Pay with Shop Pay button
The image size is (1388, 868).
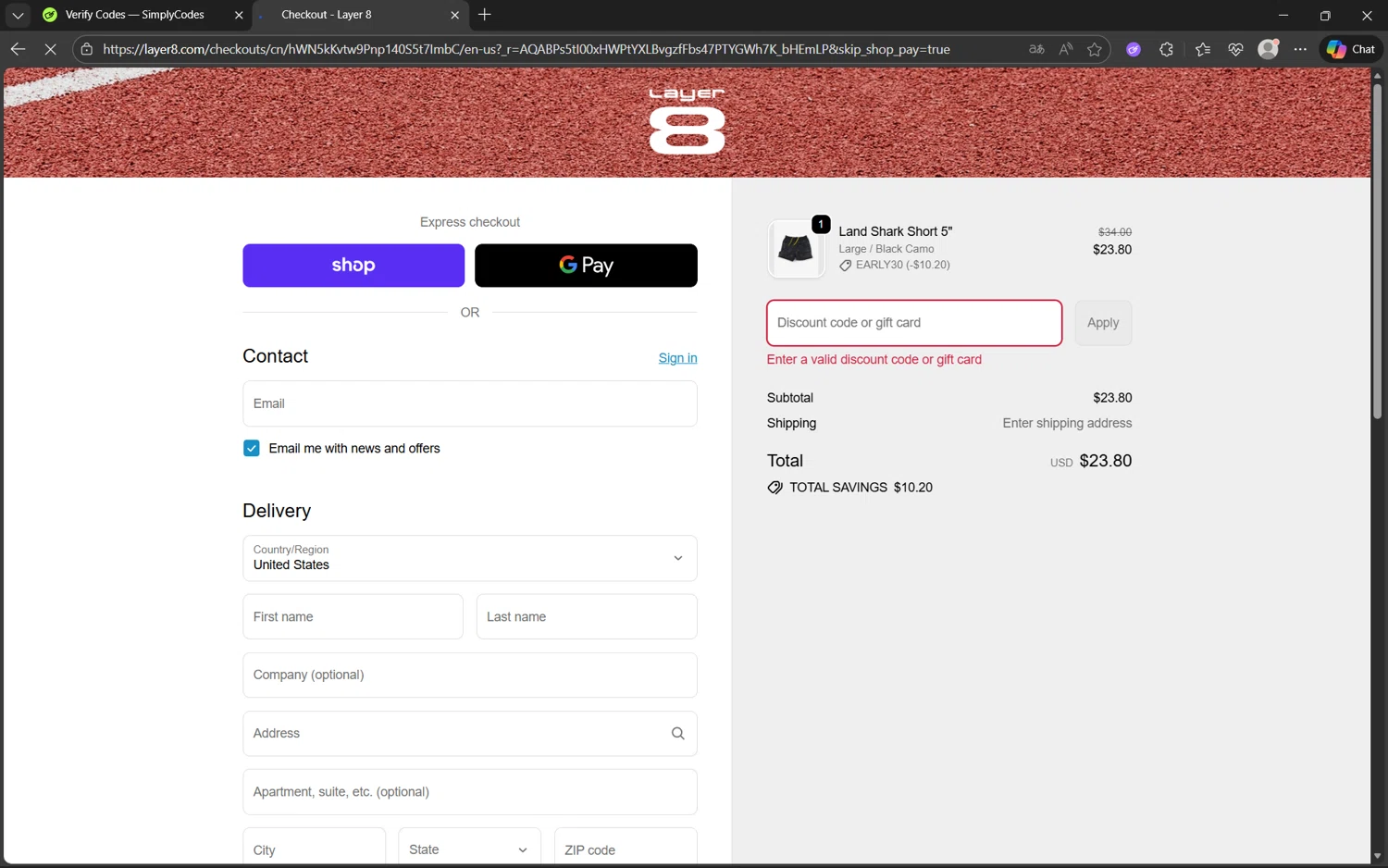tap(353, 266)
